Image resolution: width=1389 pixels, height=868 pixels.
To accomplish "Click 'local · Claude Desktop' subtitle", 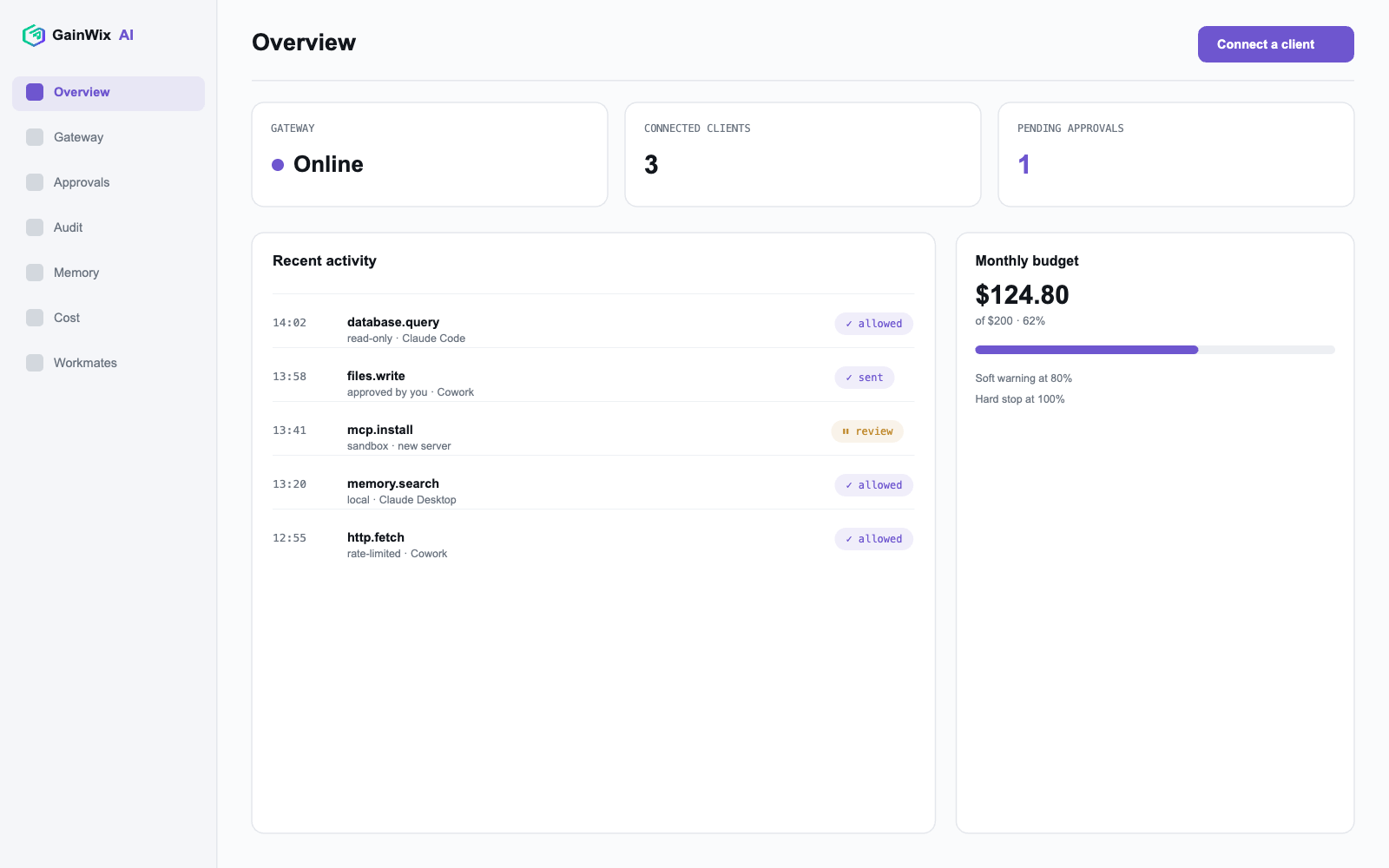I will (x=402, y=500).
